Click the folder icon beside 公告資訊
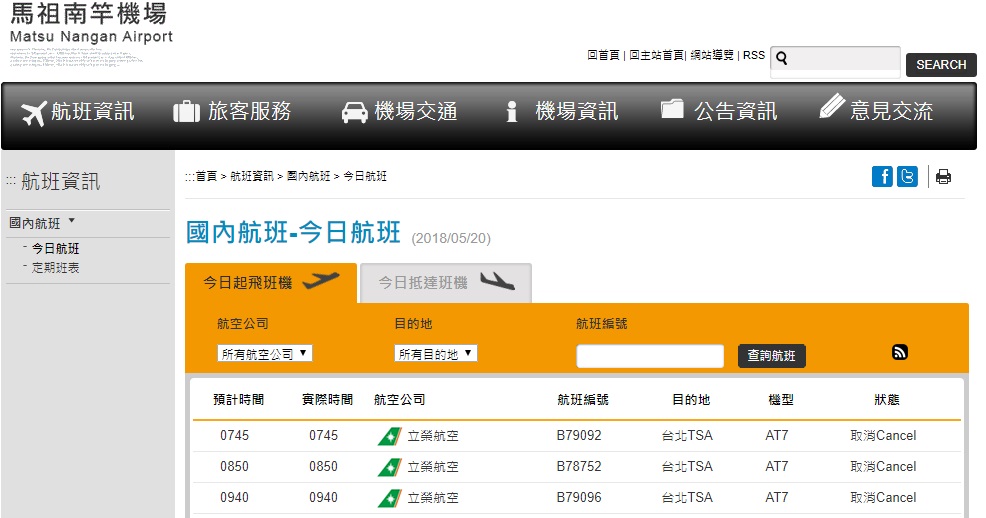Screen dimensions: 986x518 pos(672,109)
